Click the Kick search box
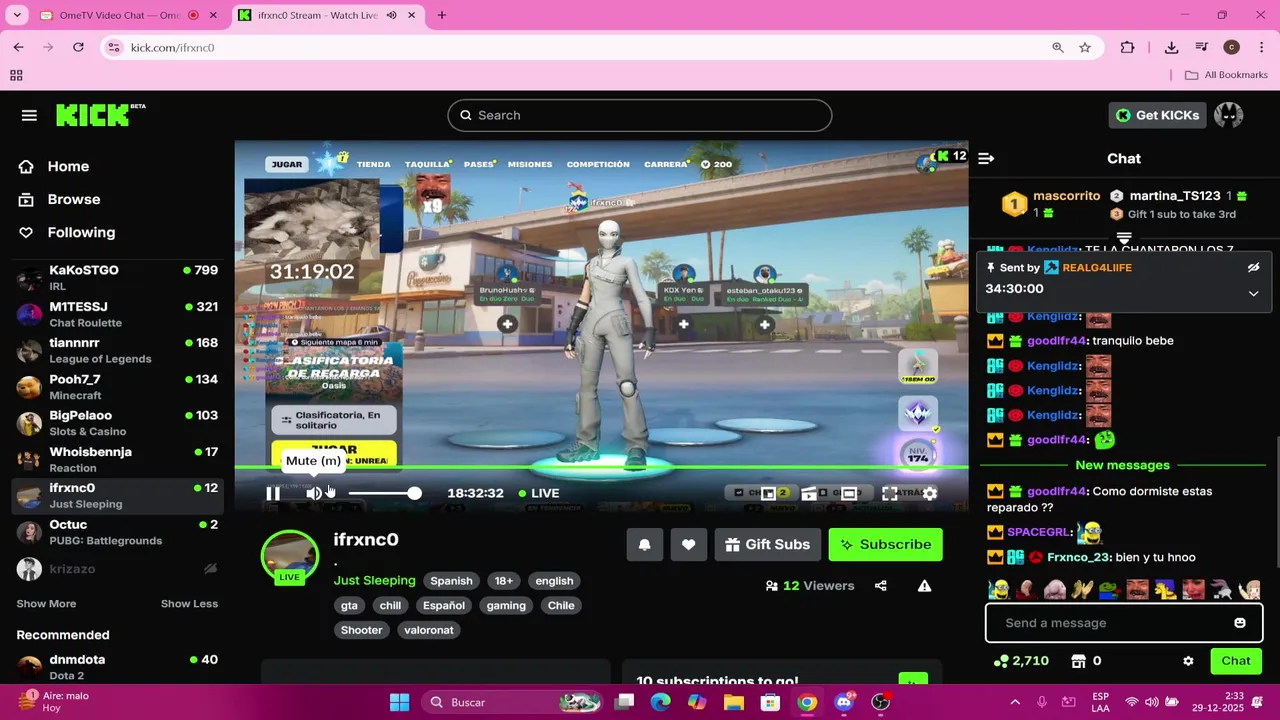The width and height of the screenshot is (1280, 720). pos(639,115)
